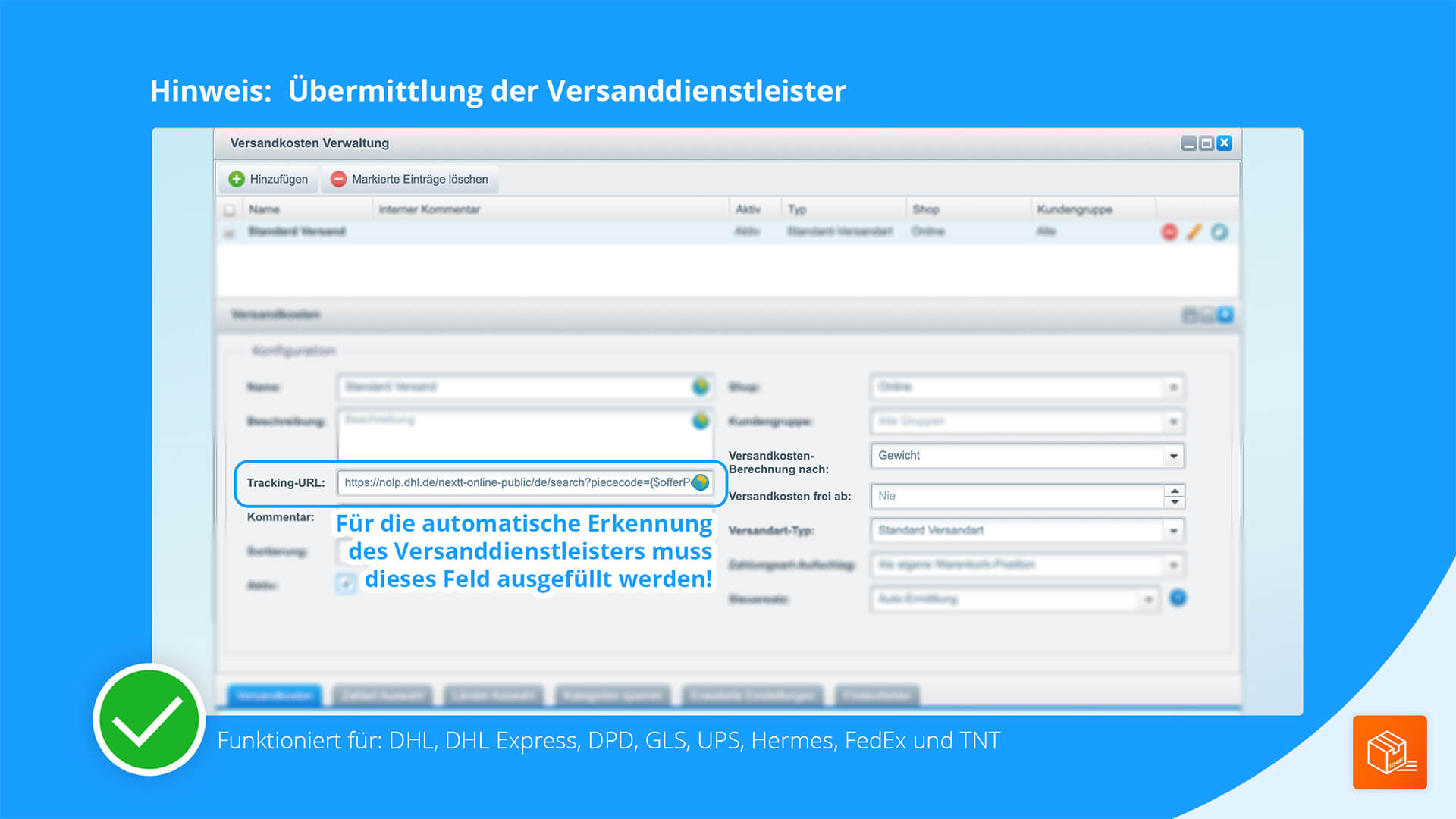This screenshot has width=1456, height=819.
Task: Maximize the Versandkosten Verwaltung window
Action: [1207, 143]
